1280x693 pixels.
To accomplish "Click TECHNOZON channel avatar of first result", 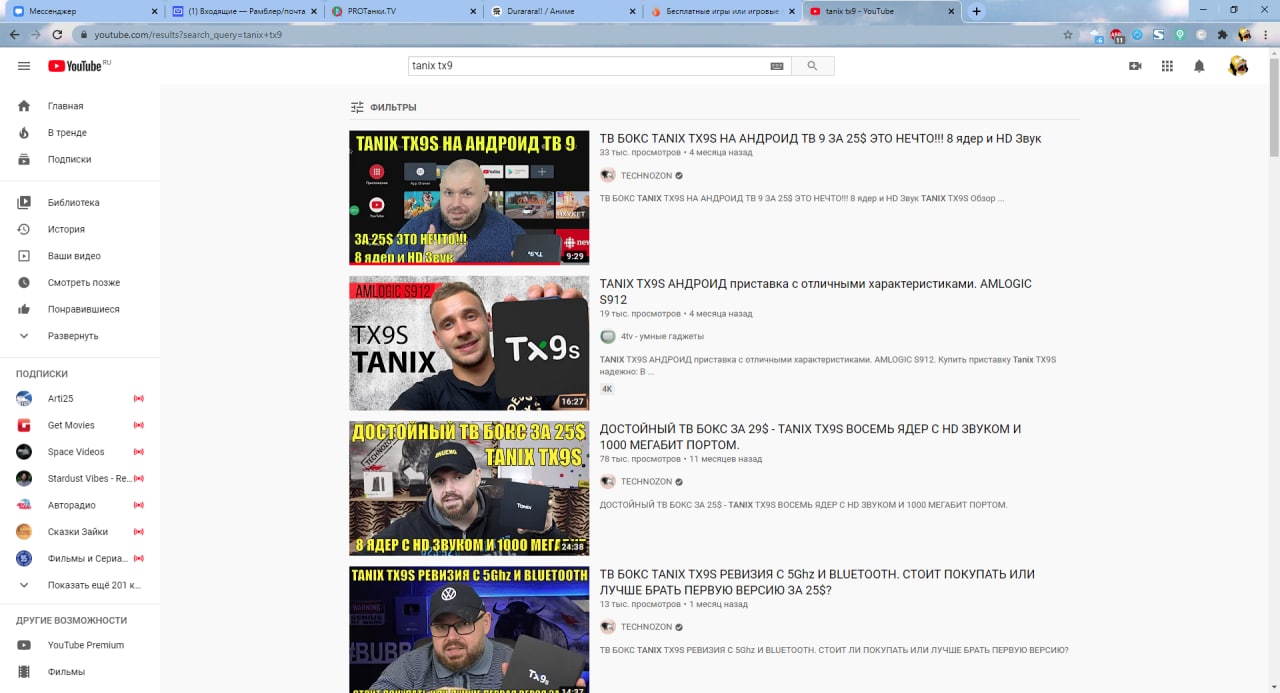I will click(607, 175).
